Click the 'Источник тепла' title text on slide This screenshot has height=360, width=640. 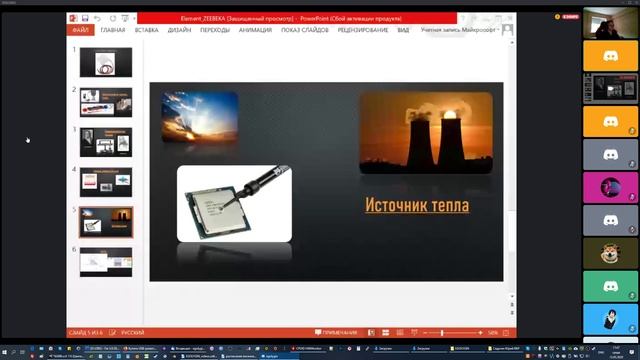click(x=417, y=205)
